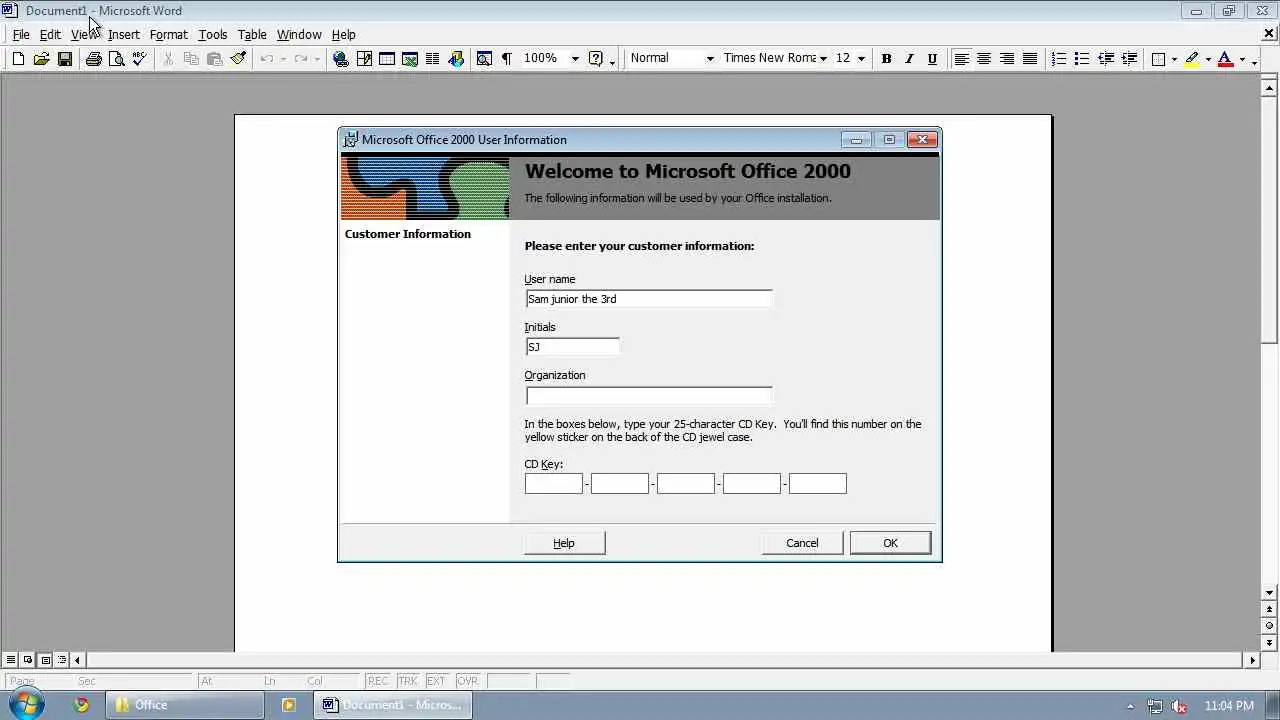Open the Table menu
The width and height of the screenshot is (1280, 720).
252,34
